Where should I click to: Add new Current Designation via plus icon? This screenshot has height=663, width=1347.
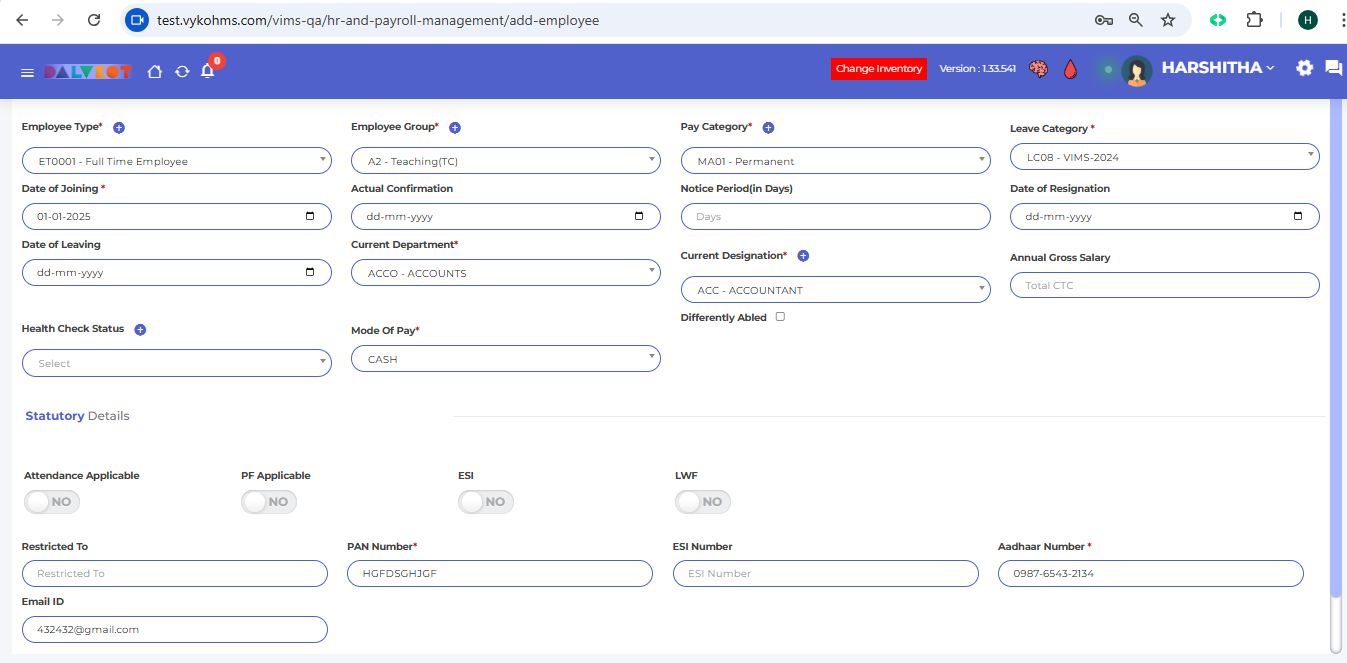click(803, 256)
